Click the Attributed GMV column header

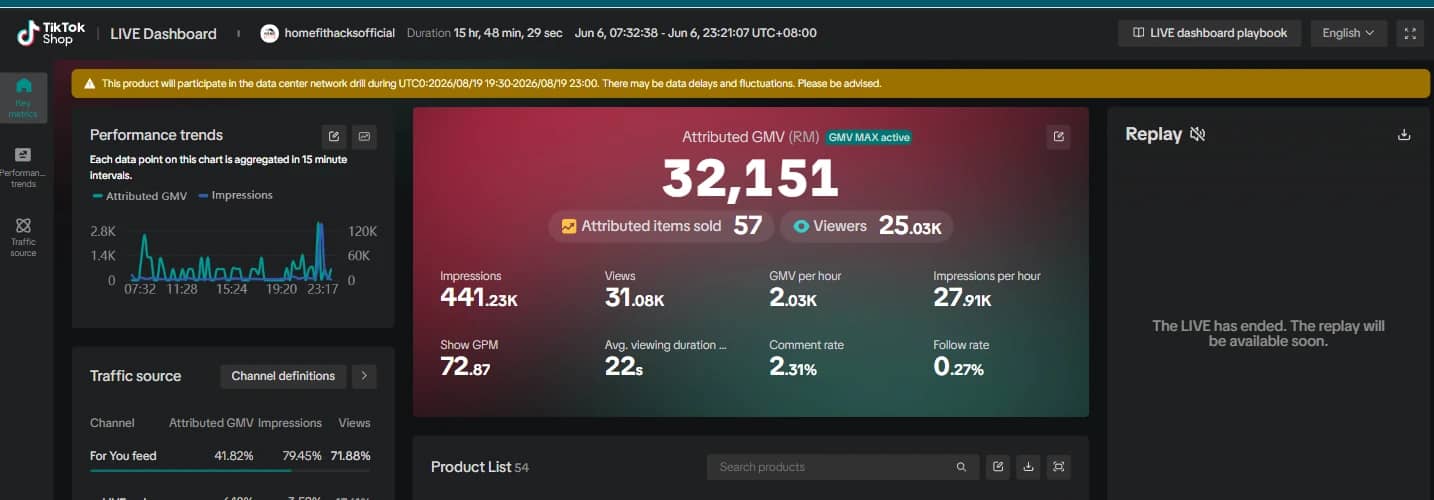click(211, 423)
